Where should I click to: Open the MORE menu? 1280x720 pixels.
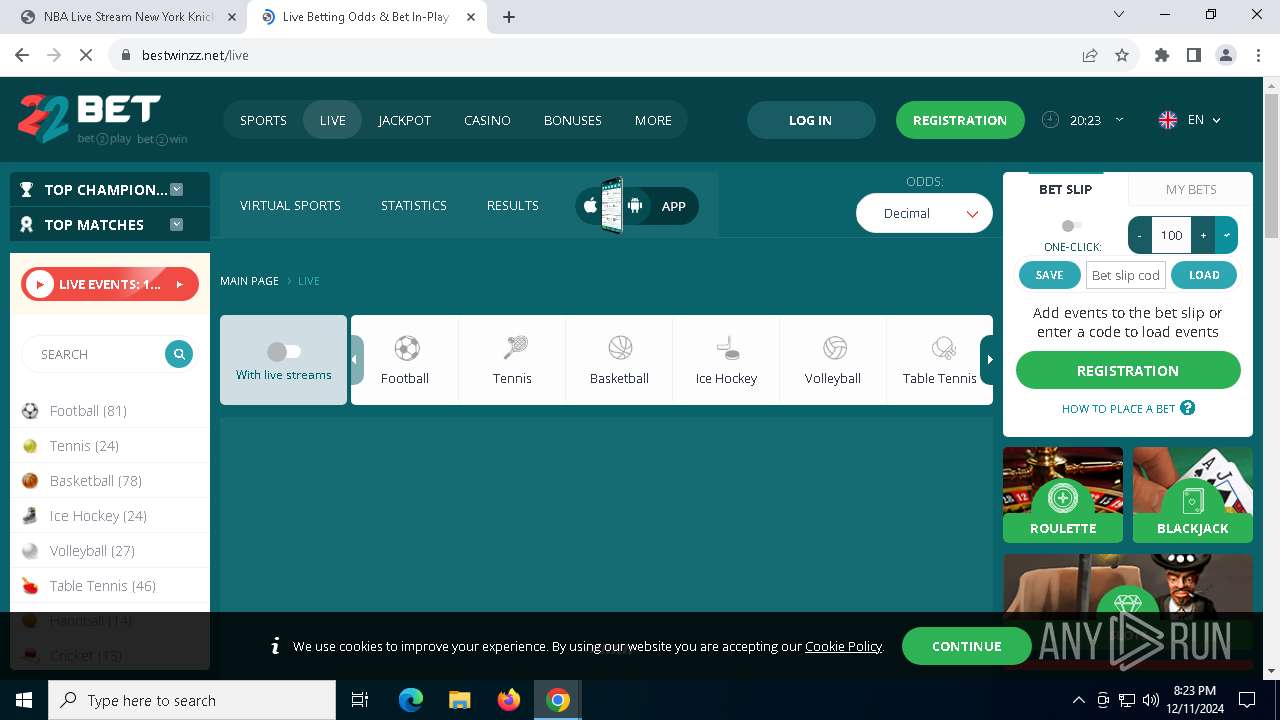653,120
